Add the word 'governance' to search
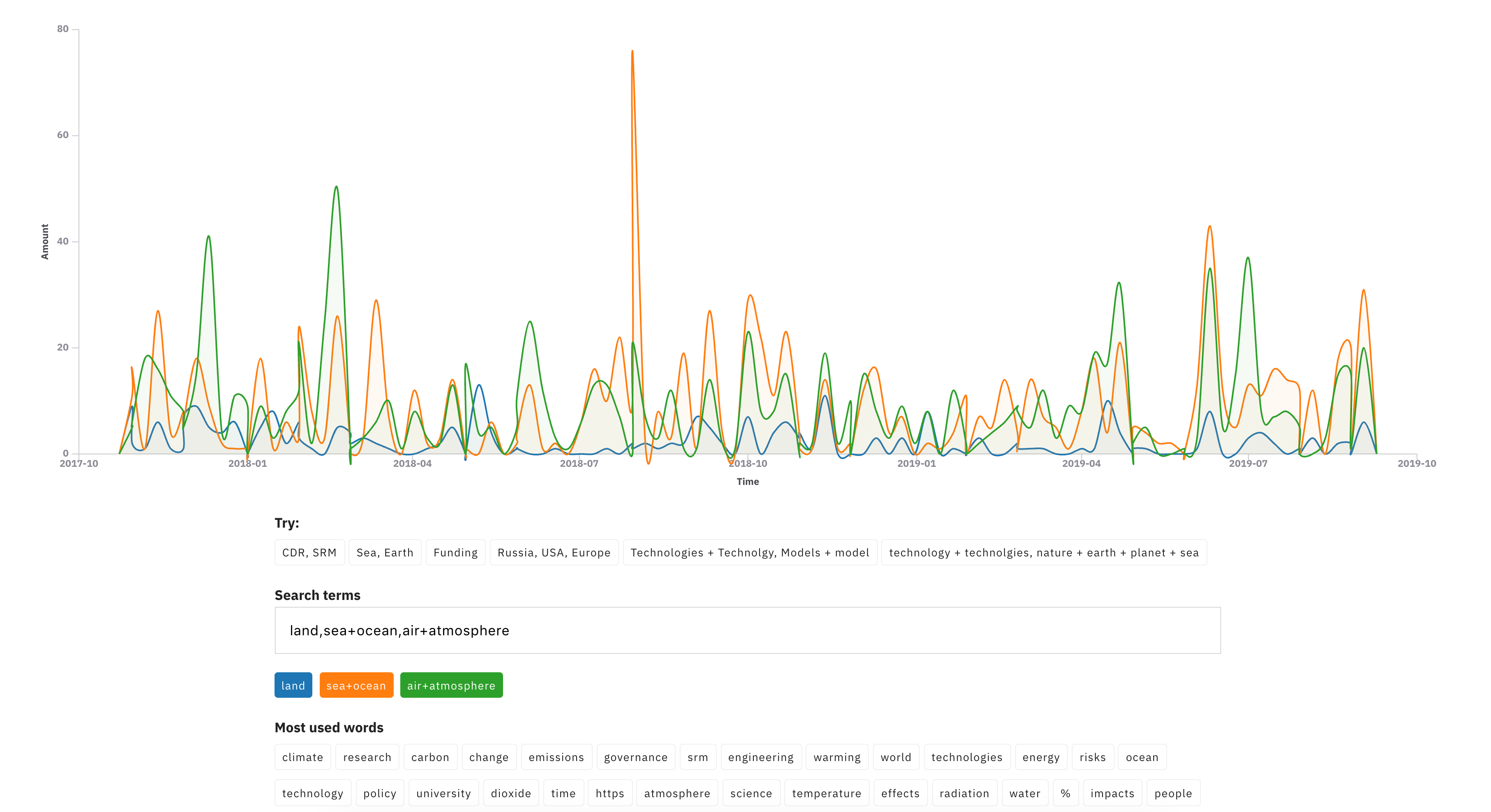The image size is (1491, 812). 635,757
